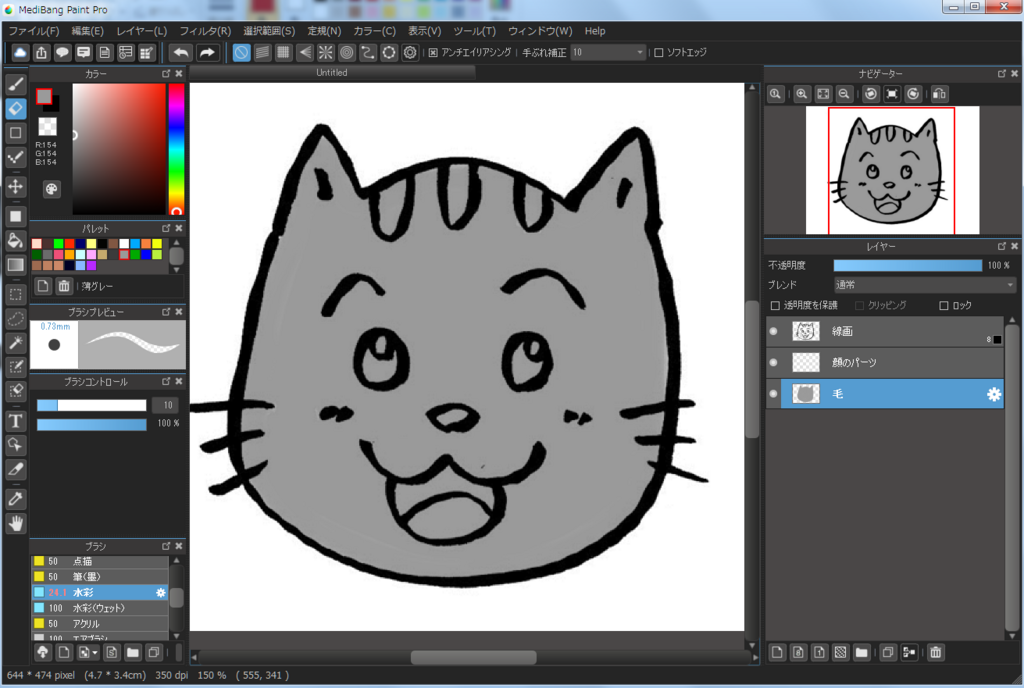Open the 手ぶれ補正 value dropdown
Viewport: 1024px width, 688px height.
point(608,52)
